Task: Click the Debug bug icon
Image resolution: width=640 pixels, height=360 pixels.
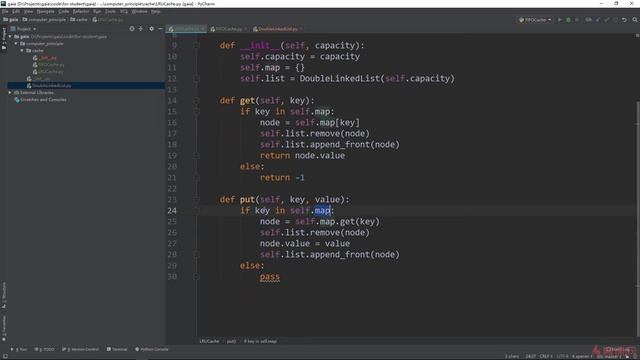Action: [568, 20]
